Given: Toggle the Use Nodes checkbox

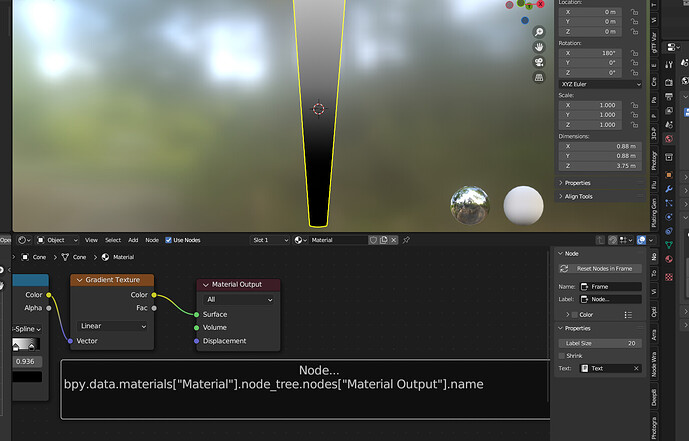Looking at the screenshot, I should pos(168,240).
